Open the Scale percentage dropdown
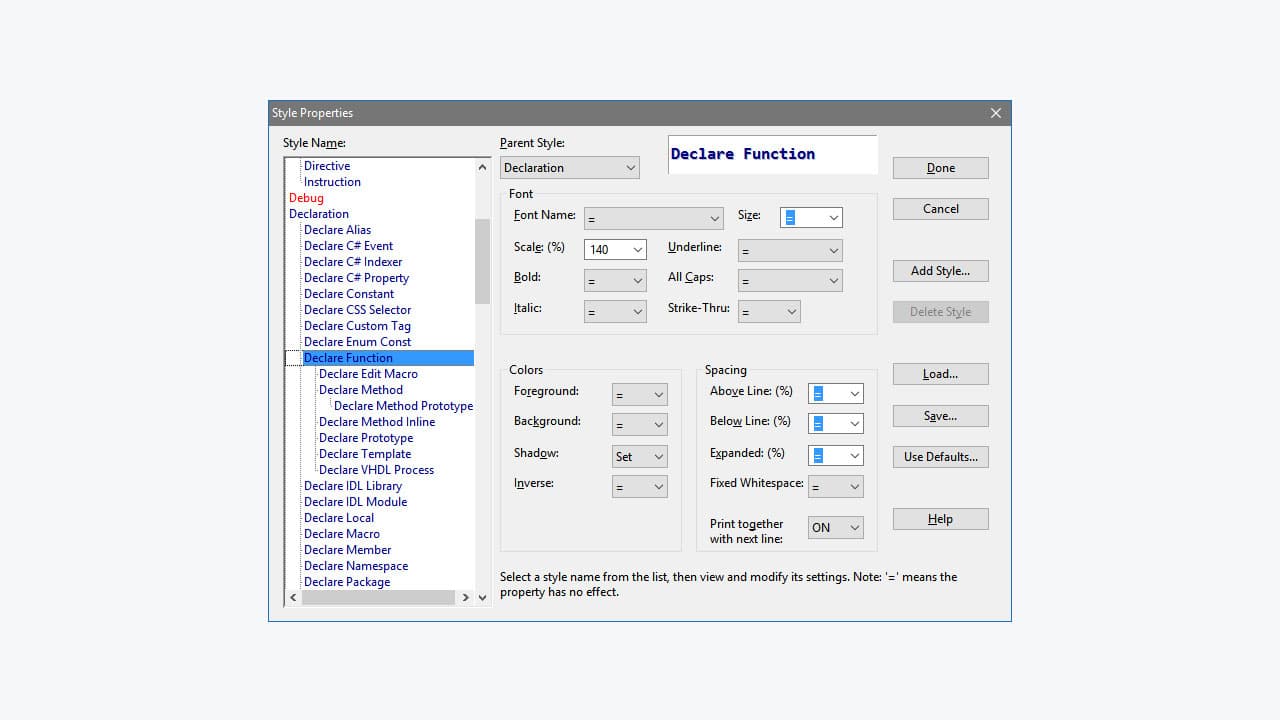1280x720 pixels. click(614, 249)
